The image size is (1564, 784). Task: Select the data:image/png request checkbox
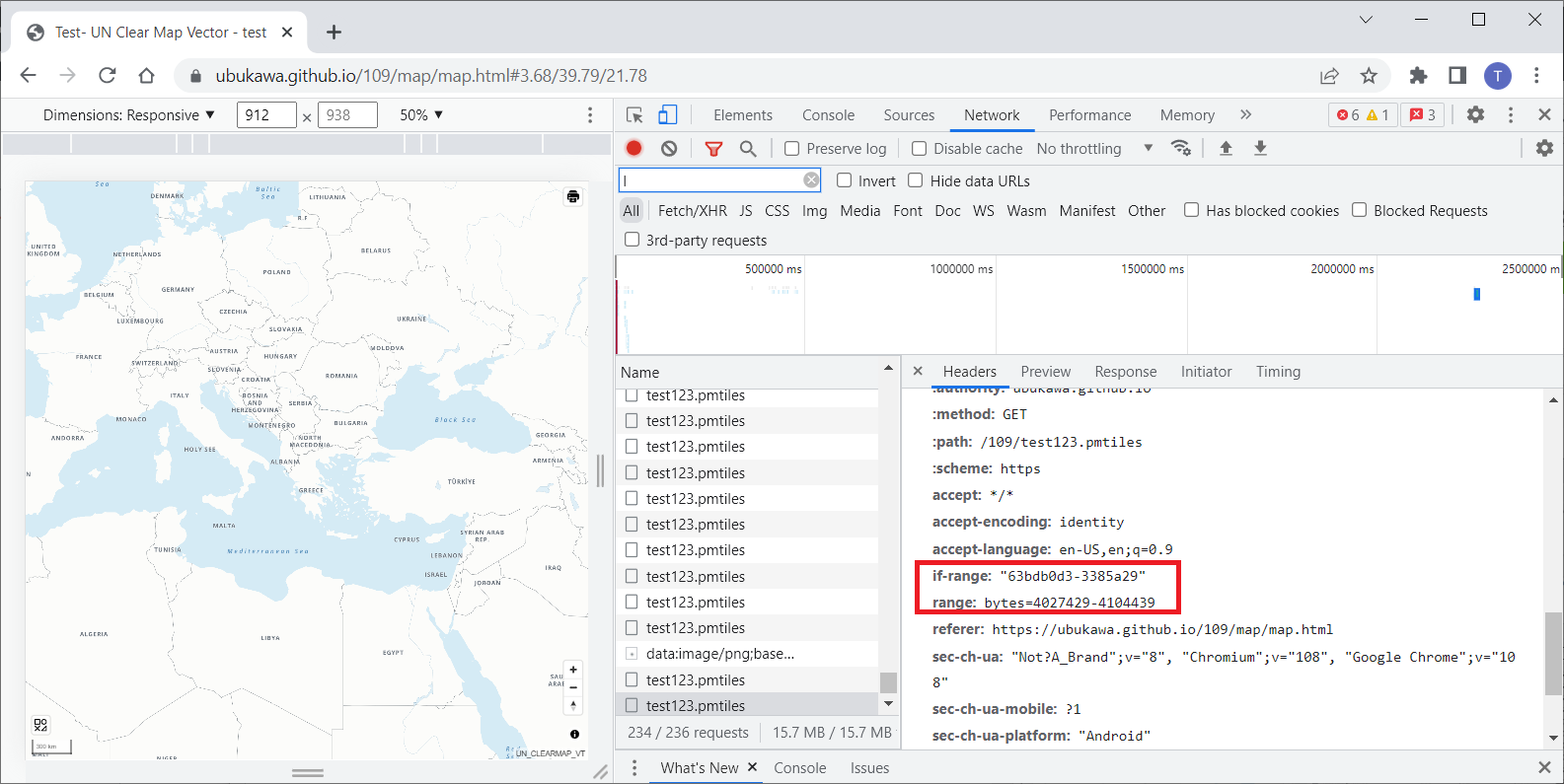pyautogui.click(x=632, y=654)
